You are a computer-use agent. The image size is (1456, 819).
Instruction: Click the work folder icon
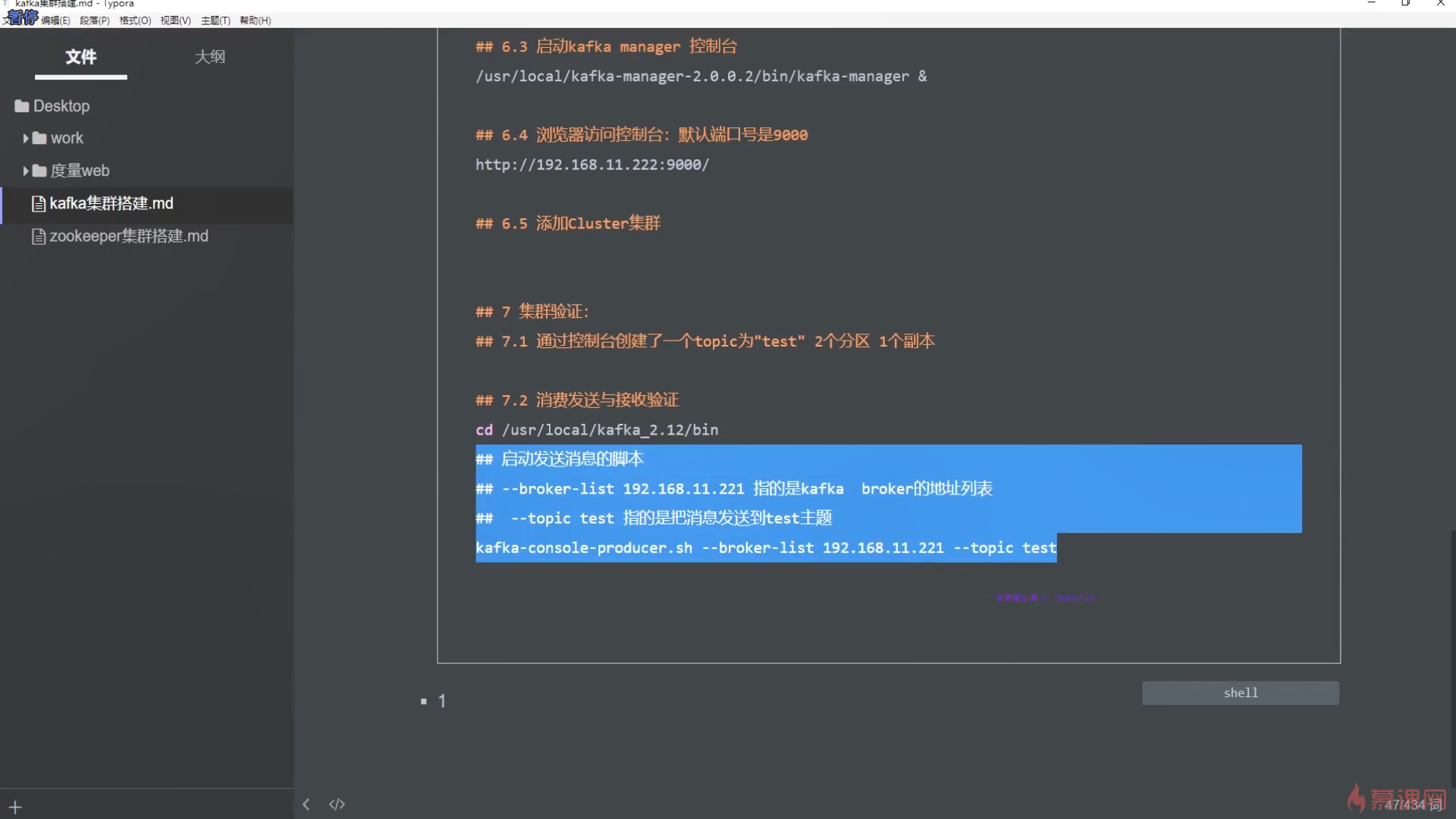[x=39, y=138]
